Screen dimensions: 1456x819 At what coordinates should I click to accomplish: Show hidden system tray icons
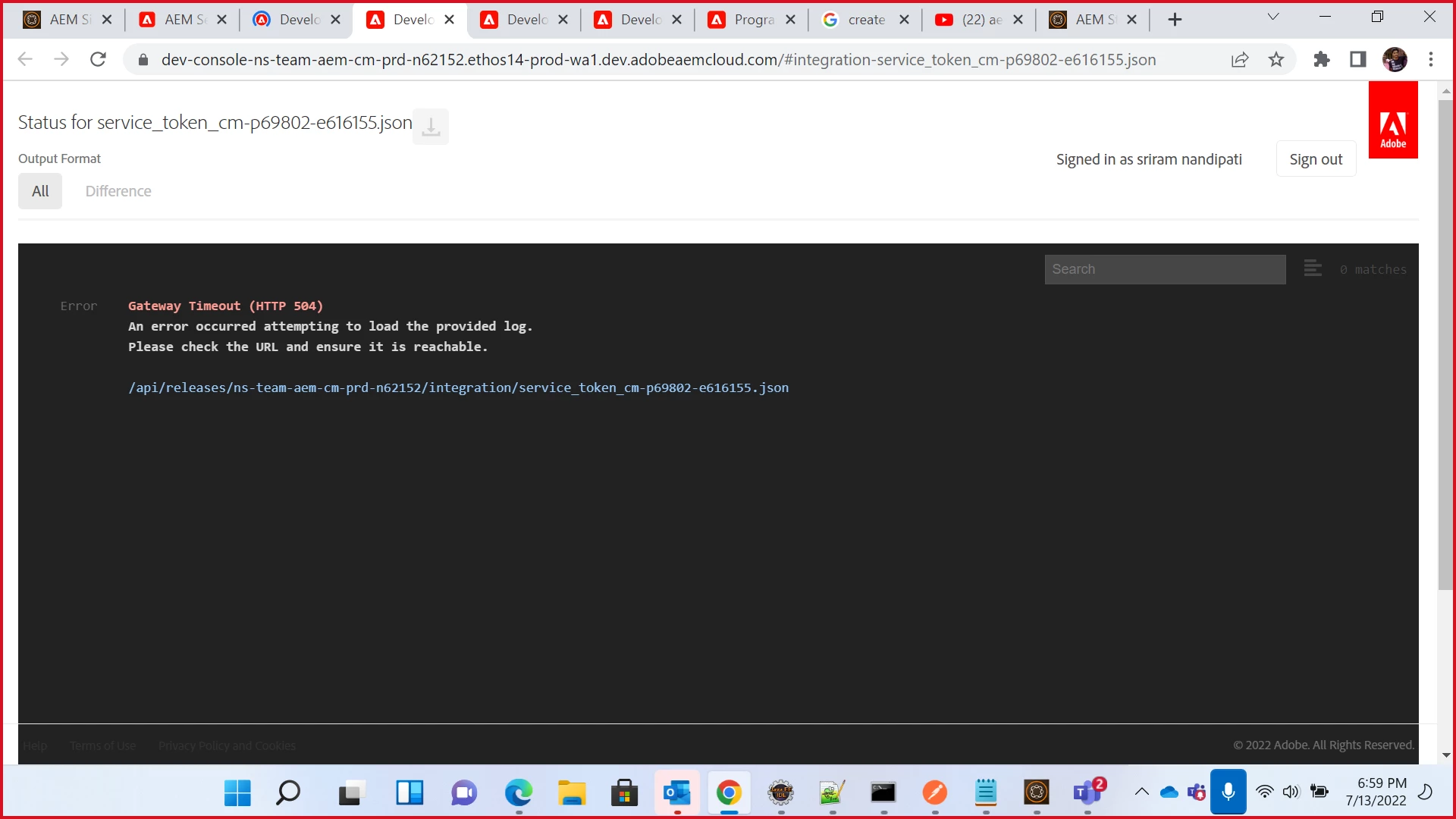pos(1141,792)
